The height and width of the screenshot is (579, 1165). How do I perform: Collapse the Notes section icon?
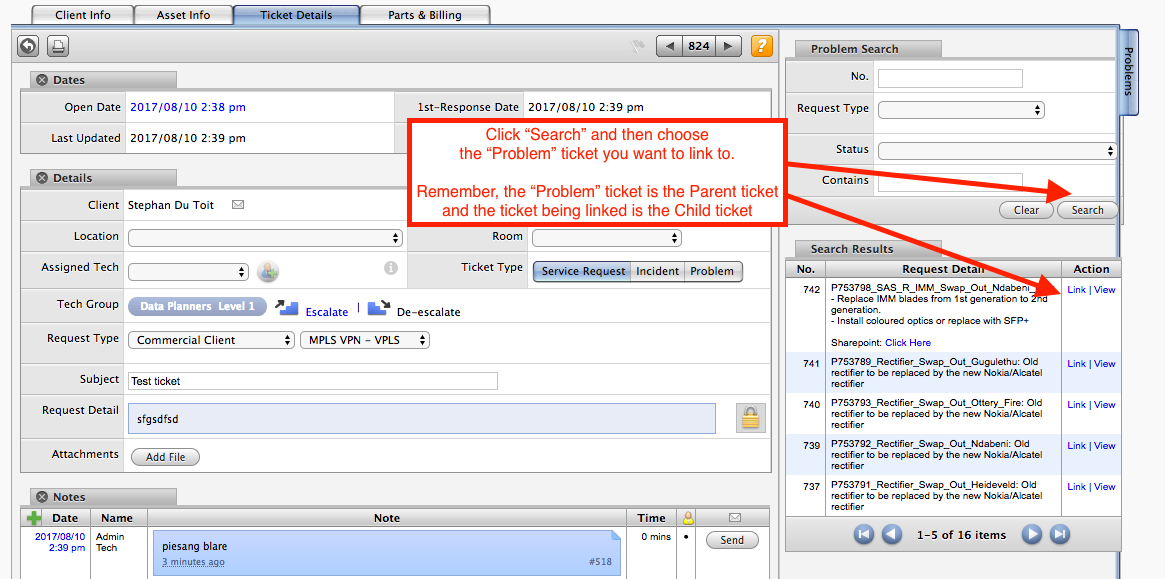(x=42, y=497)
